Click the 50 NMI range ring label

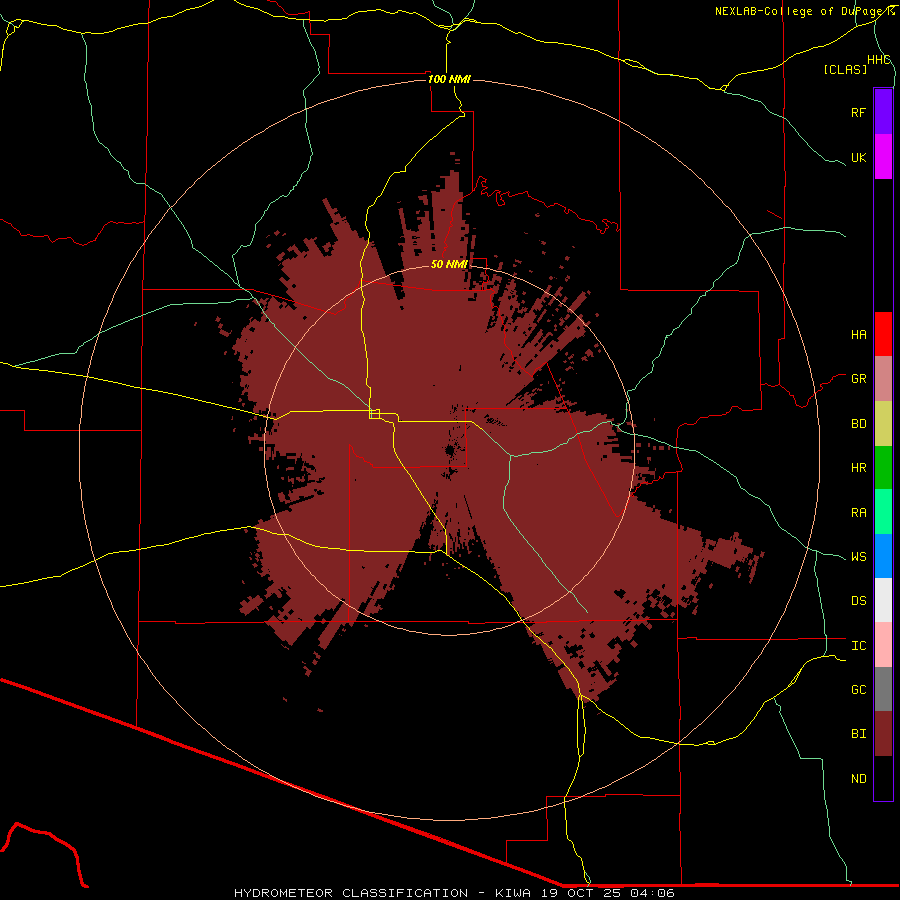[x=449, y=264]
